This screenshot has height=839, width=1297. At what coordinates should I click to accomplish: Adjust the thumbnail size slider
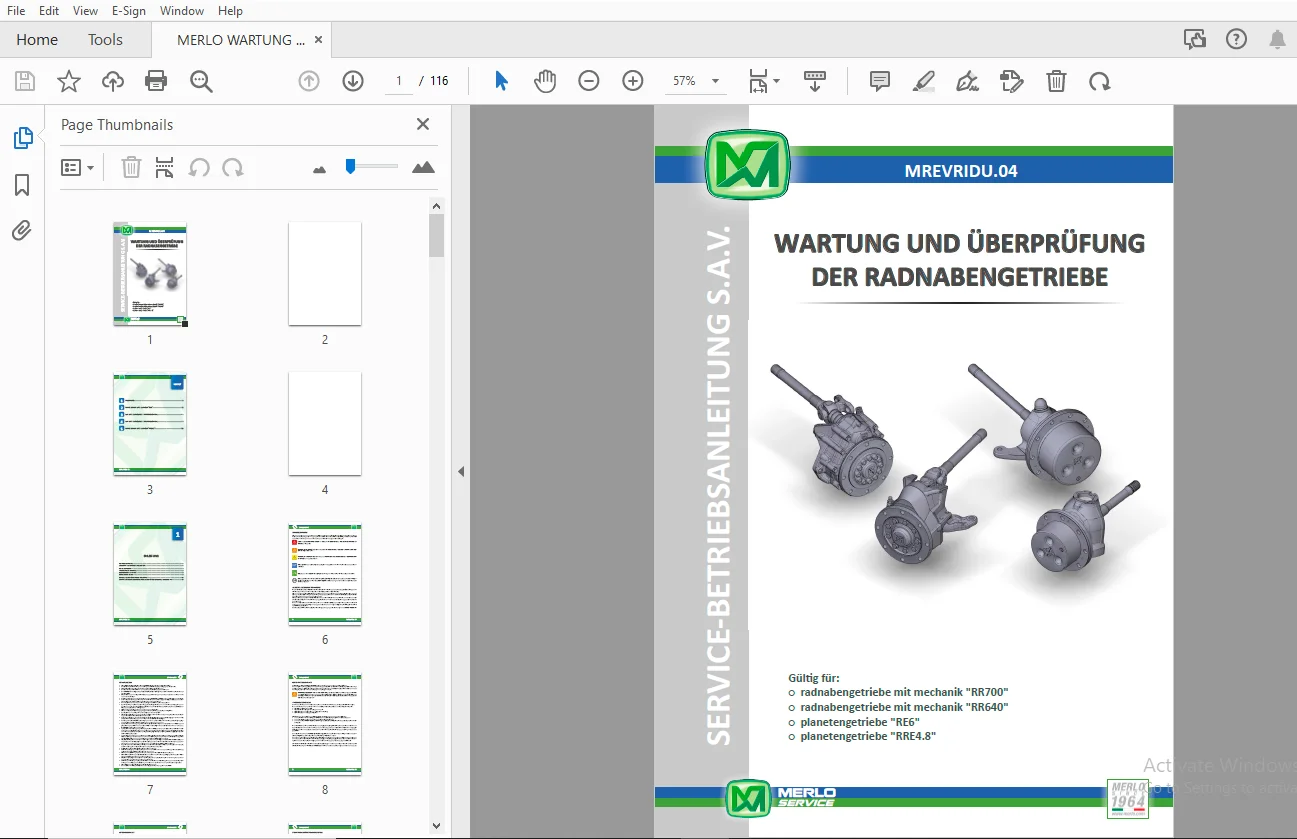350,166
